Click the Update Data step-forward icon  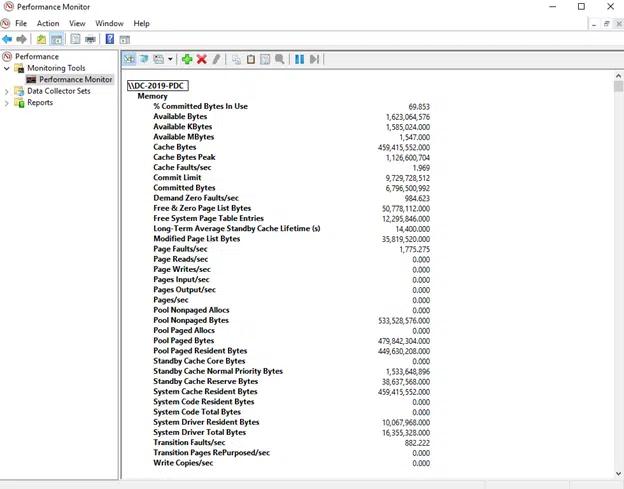[314, 59]
